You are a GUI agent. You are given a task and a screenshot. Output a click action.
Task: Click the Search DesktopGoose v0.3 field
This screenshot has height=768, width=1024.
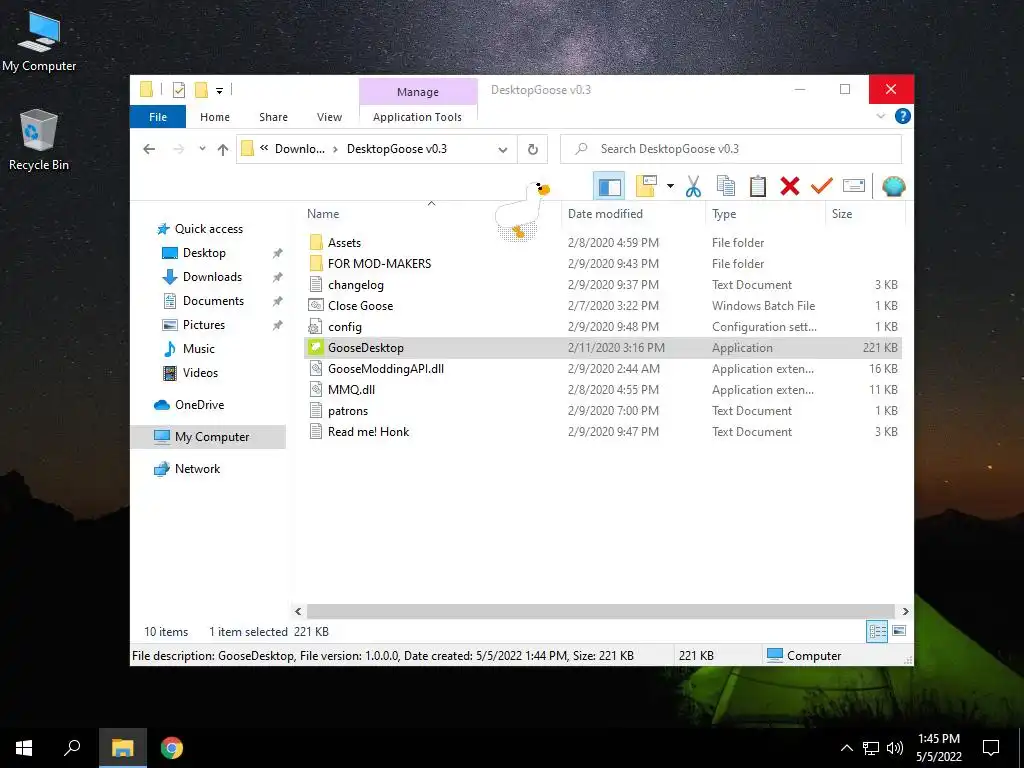click(731, 149)
